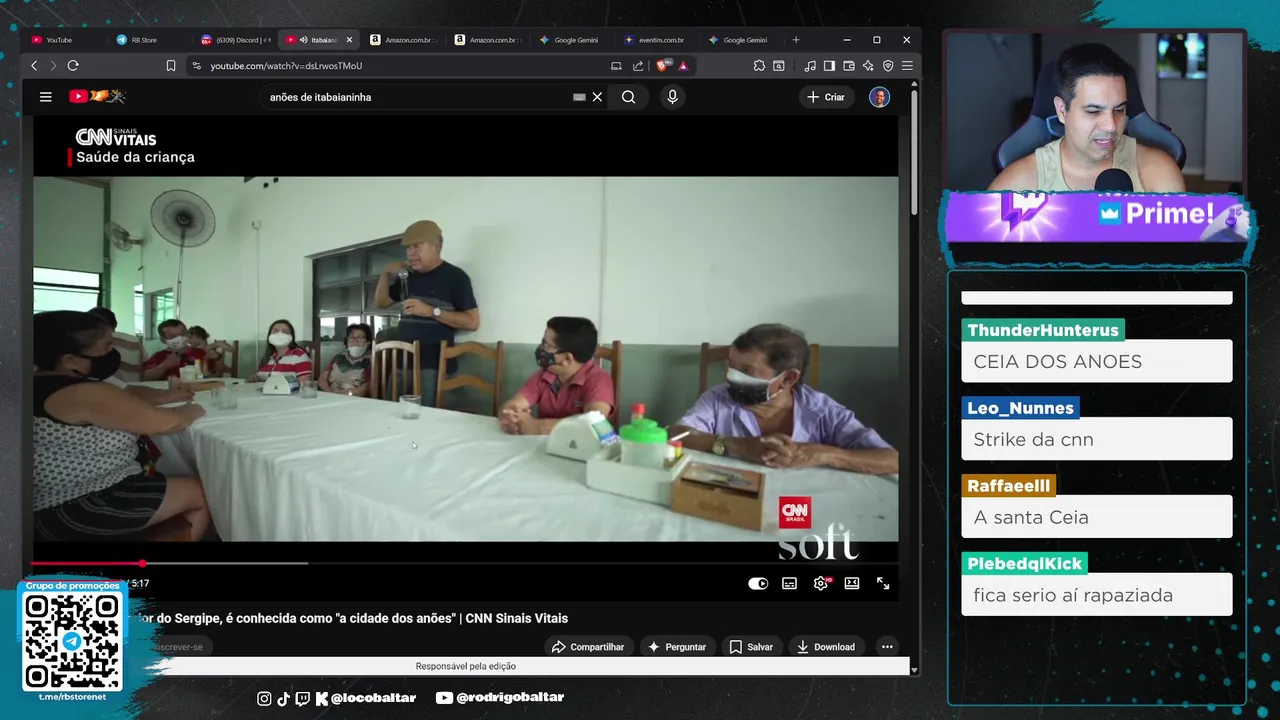Open the Brave Rewards triangle icon
Image resolution: width=1280 pixels, height=720 pixels.
click(683, 66)
